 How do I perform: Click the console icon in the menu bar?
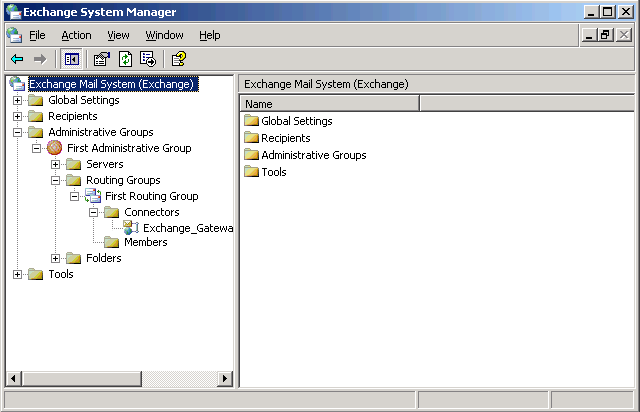[x=14, y=35]
